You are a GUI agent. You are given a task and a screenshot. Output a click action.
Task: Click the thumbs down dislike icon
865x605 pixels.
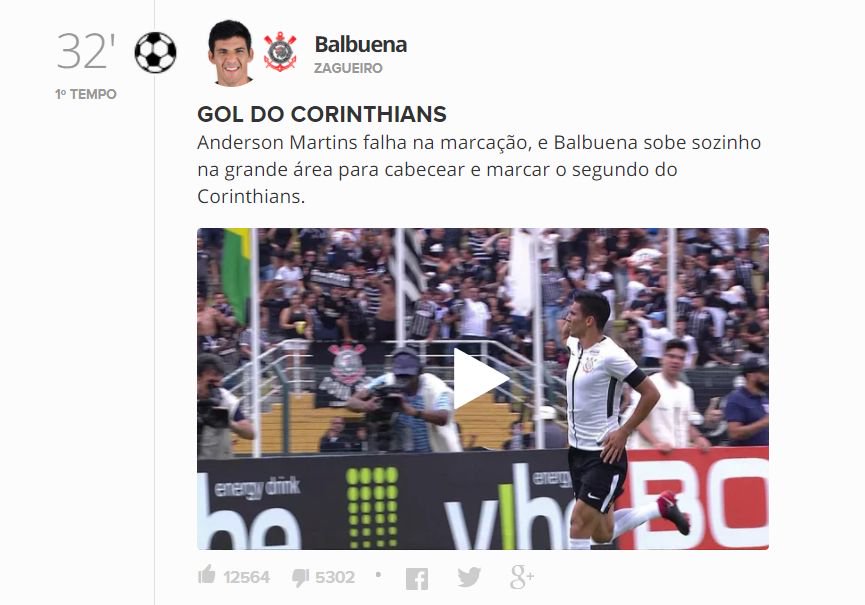tap(301, 577)
